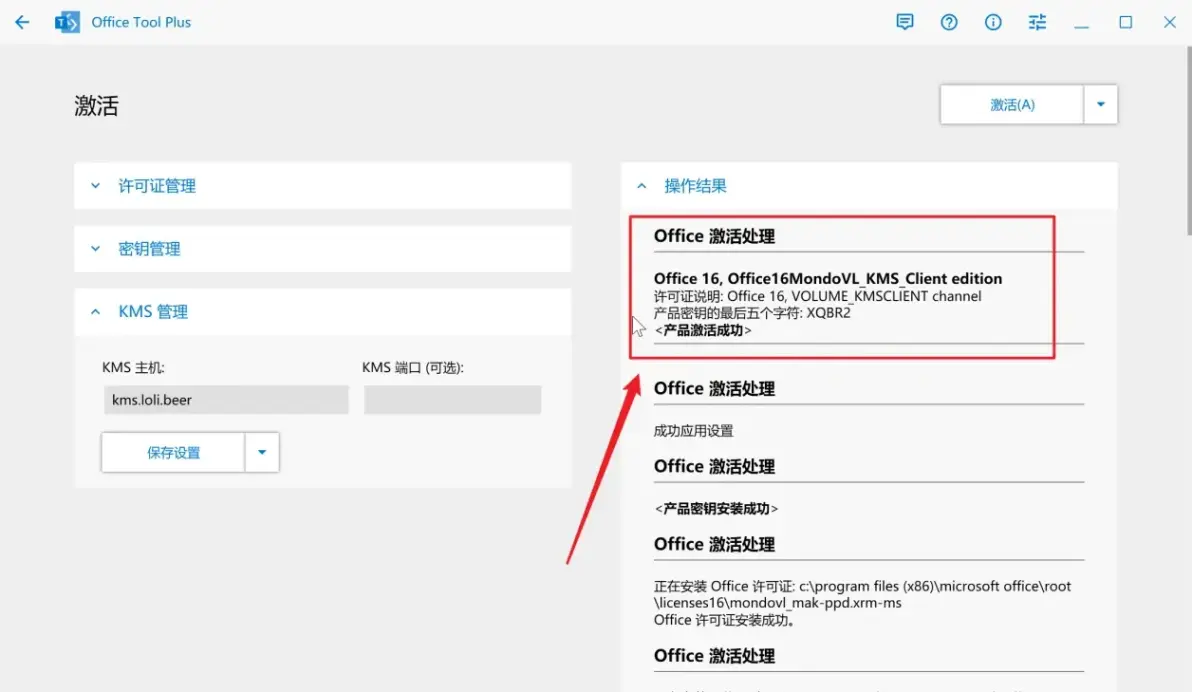
Task: Click the KMS 端口 optional input field
Action: coord(452,400)
